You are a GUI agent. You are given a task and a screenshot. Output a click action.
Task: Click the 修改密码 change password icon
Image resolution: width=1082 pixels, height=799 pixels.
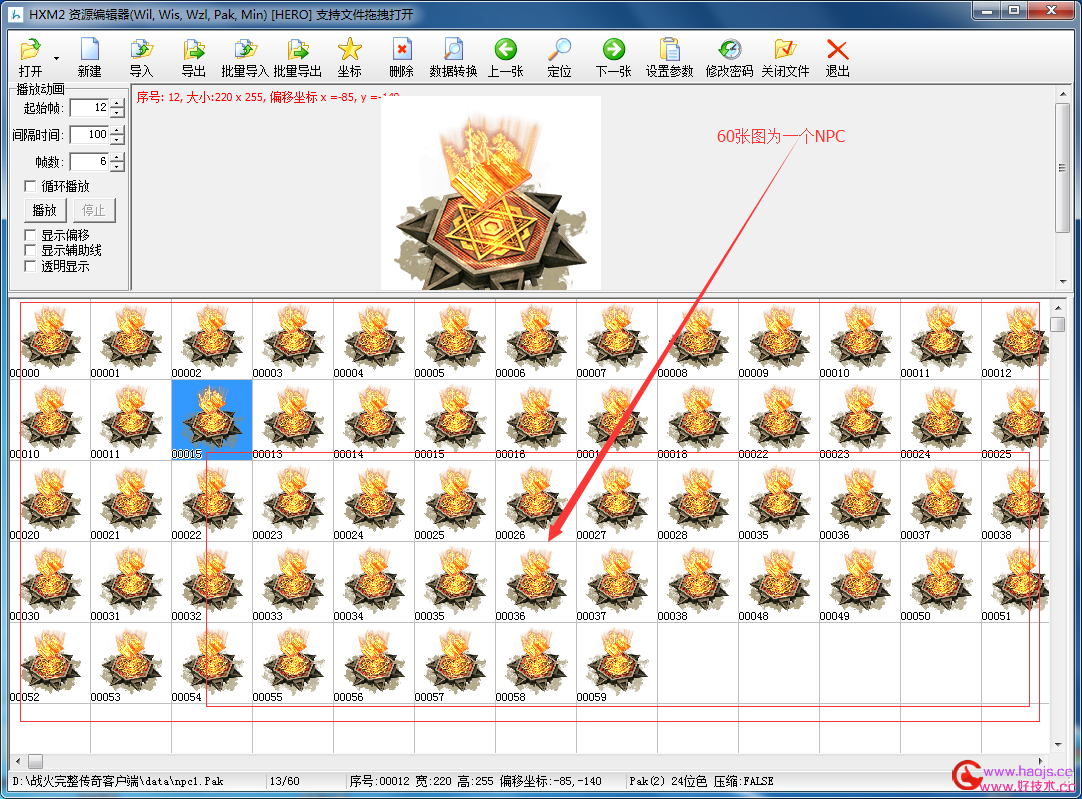pyautogui.click(x=729, y=50)
